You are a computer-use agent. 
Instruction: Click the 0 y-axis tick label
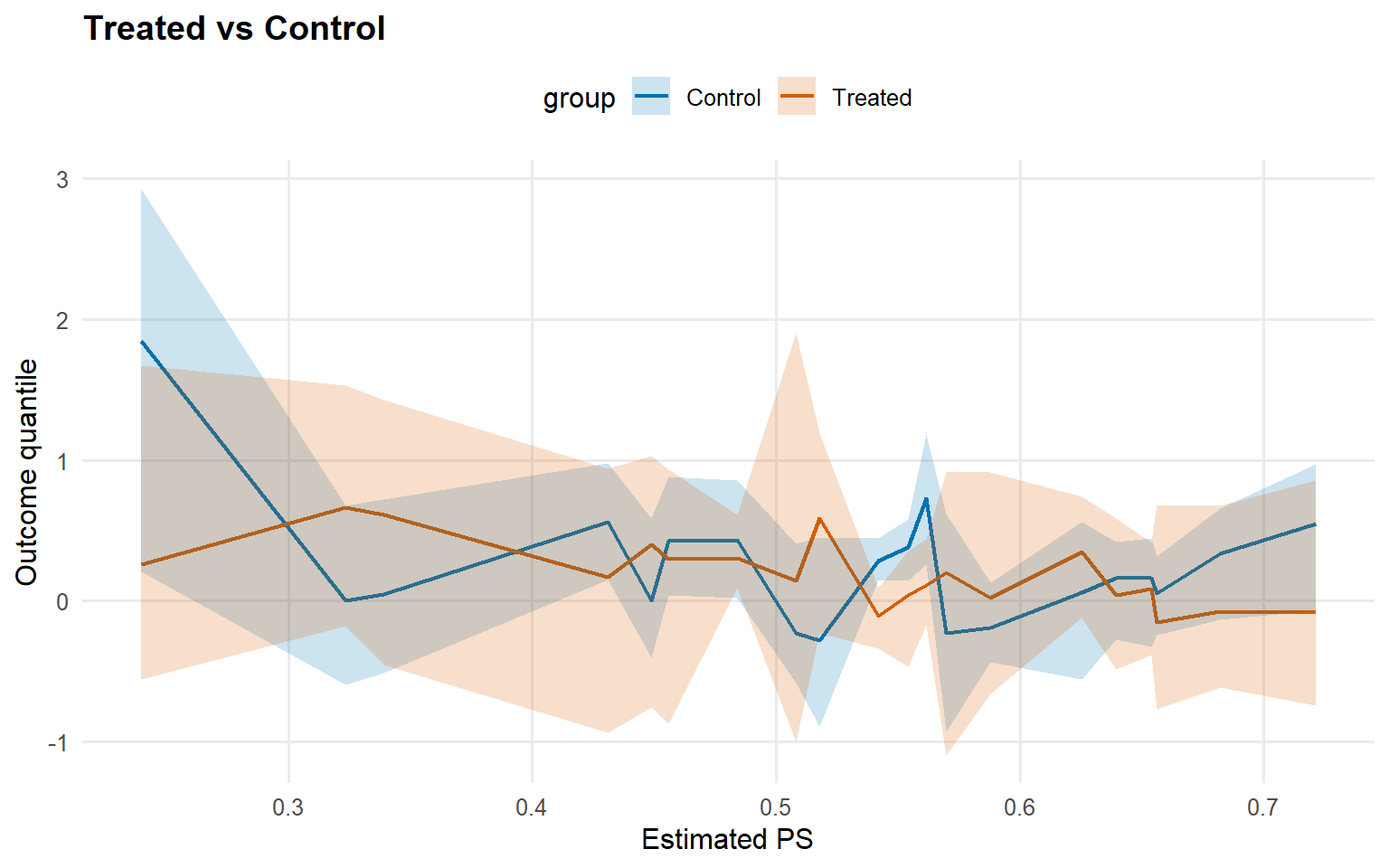coord(62,602)
